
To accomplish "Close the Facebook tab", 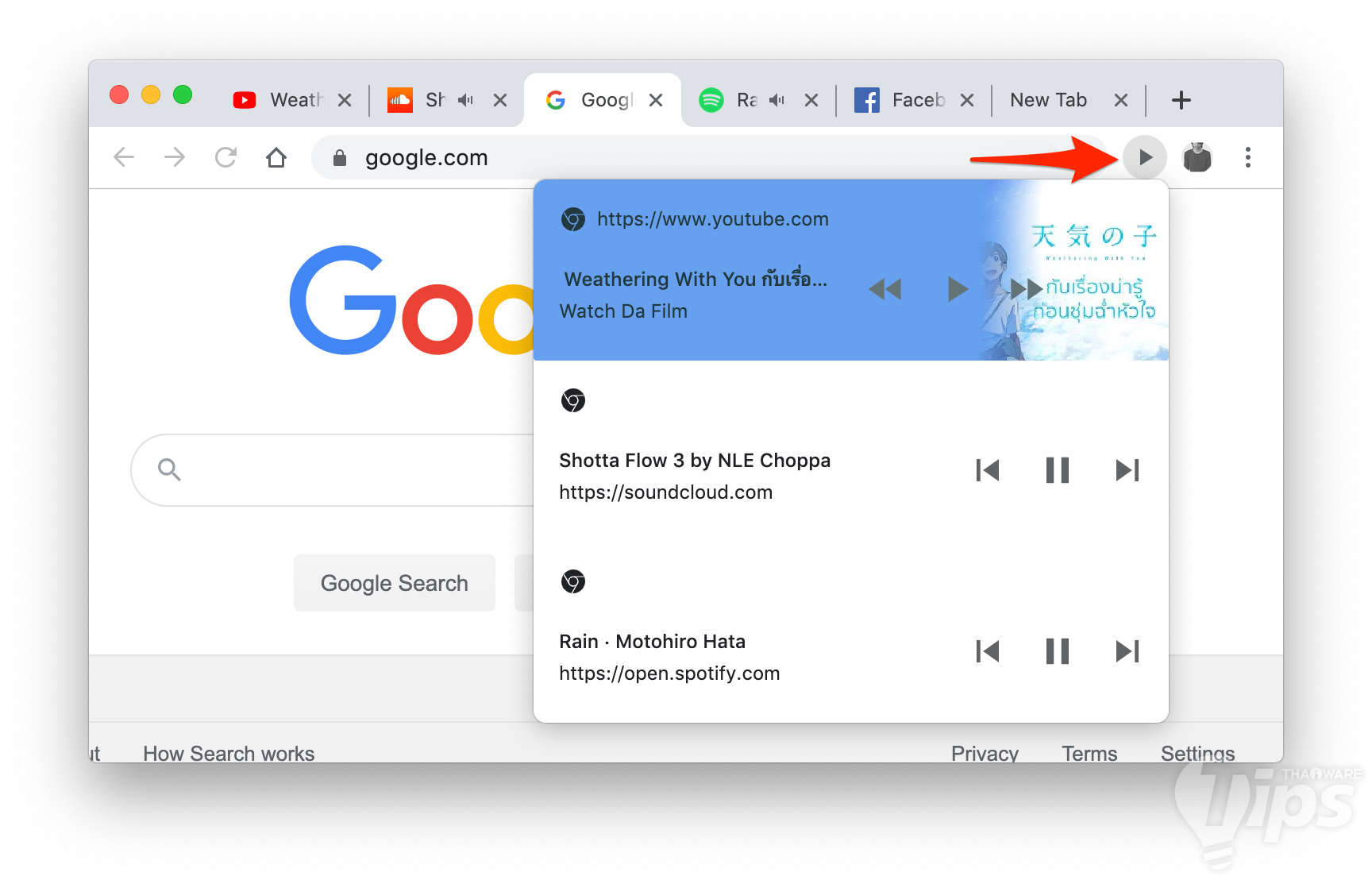I will 967,100.
